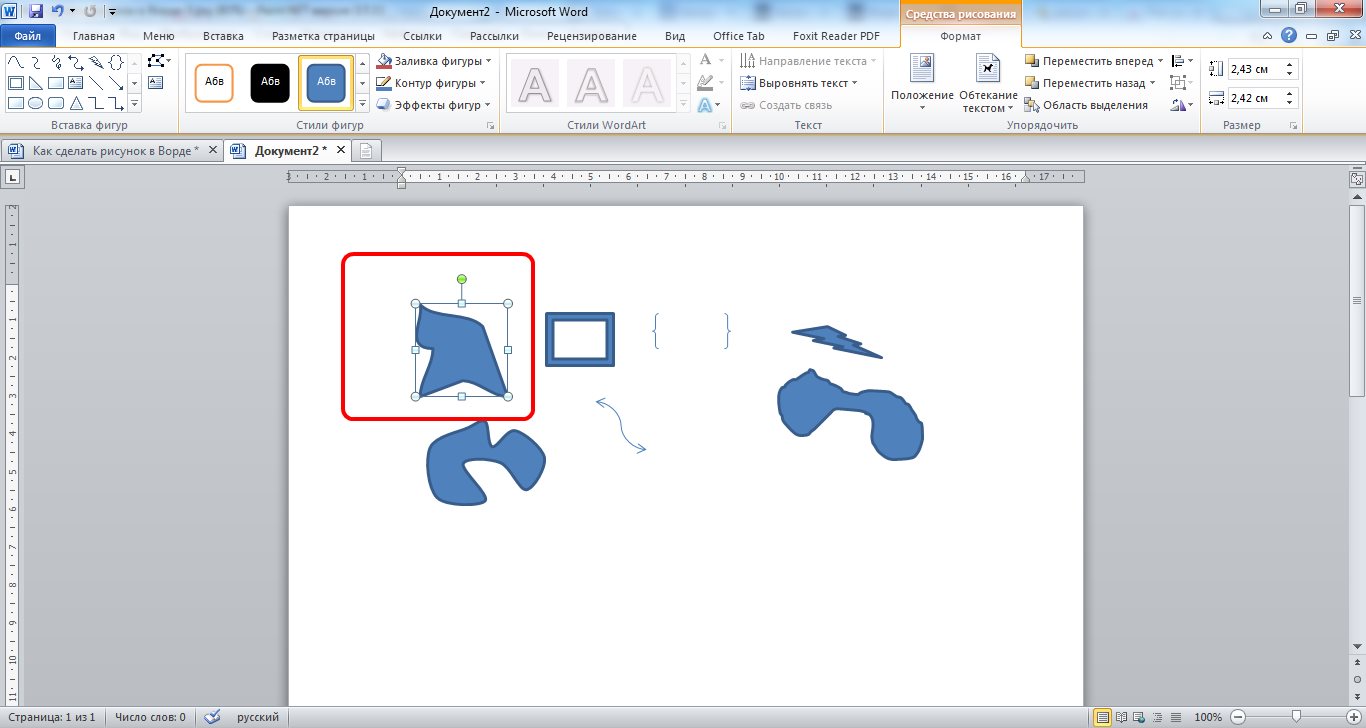This screenshot has width=1366, height=728.
Task: Click the Draw Text Box icon
Action: point(155,83)
